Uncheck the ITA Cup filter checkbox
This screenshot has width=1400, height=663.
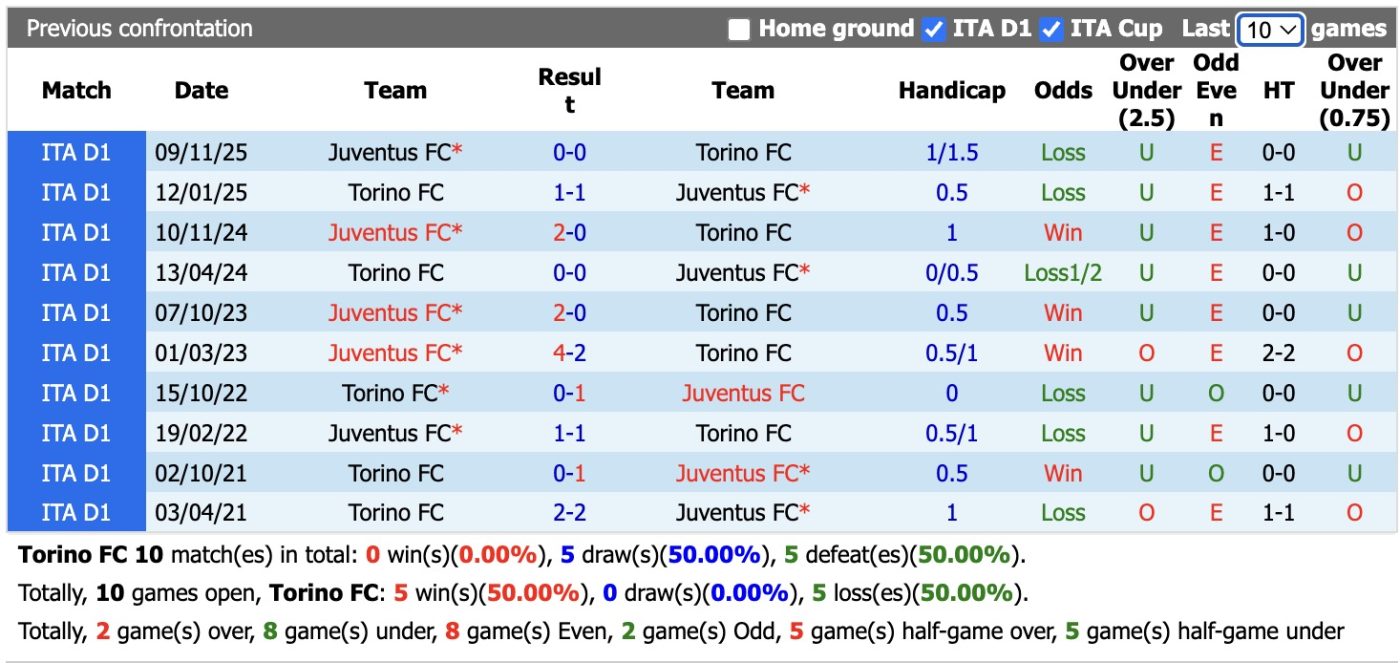click(x=1051, y=29)
